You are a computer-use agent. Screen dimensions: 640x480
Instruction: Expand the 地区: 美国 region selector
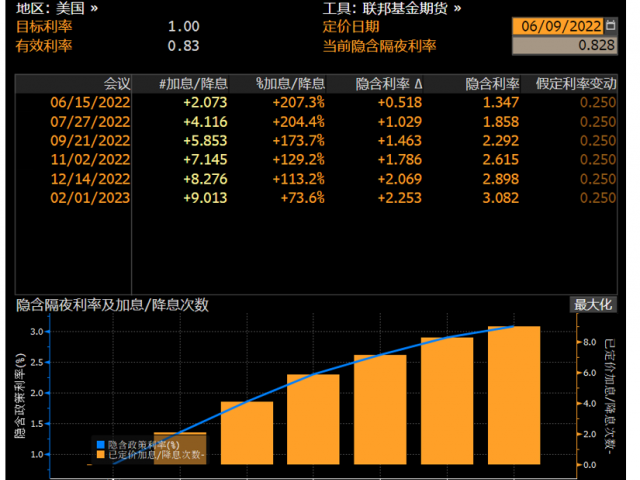tap(57, 8)
